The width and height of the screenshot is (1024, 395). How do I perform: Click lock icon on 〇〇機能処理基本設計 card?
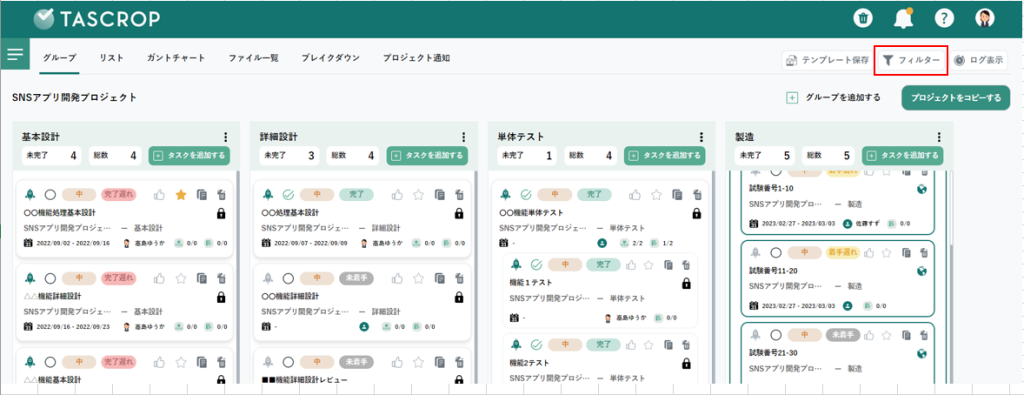click(221, 213)
